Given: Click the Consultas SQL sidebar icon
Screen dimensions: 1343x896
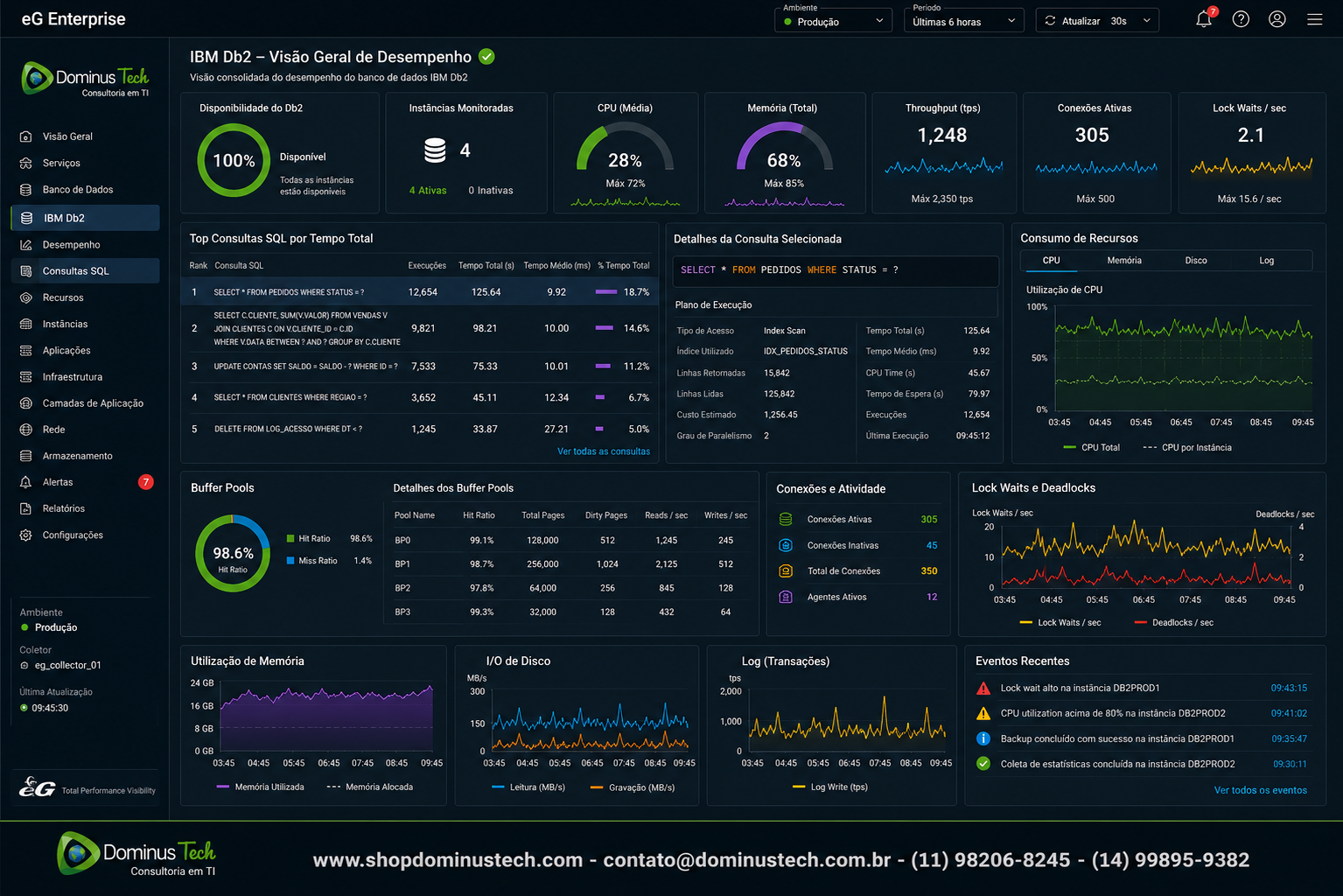Looking at the screenshot, I should (x=26, y=271).
